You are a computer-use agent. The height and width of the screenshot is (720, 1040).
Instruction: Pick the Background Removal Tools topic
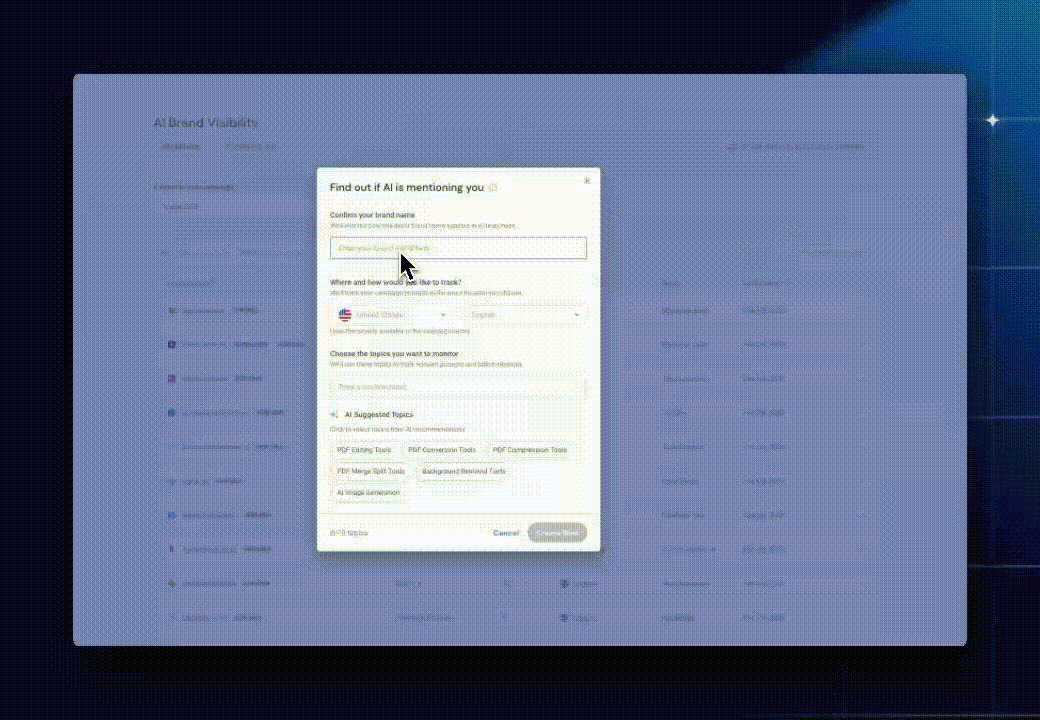pyautogui.click(x=463, y=471)
